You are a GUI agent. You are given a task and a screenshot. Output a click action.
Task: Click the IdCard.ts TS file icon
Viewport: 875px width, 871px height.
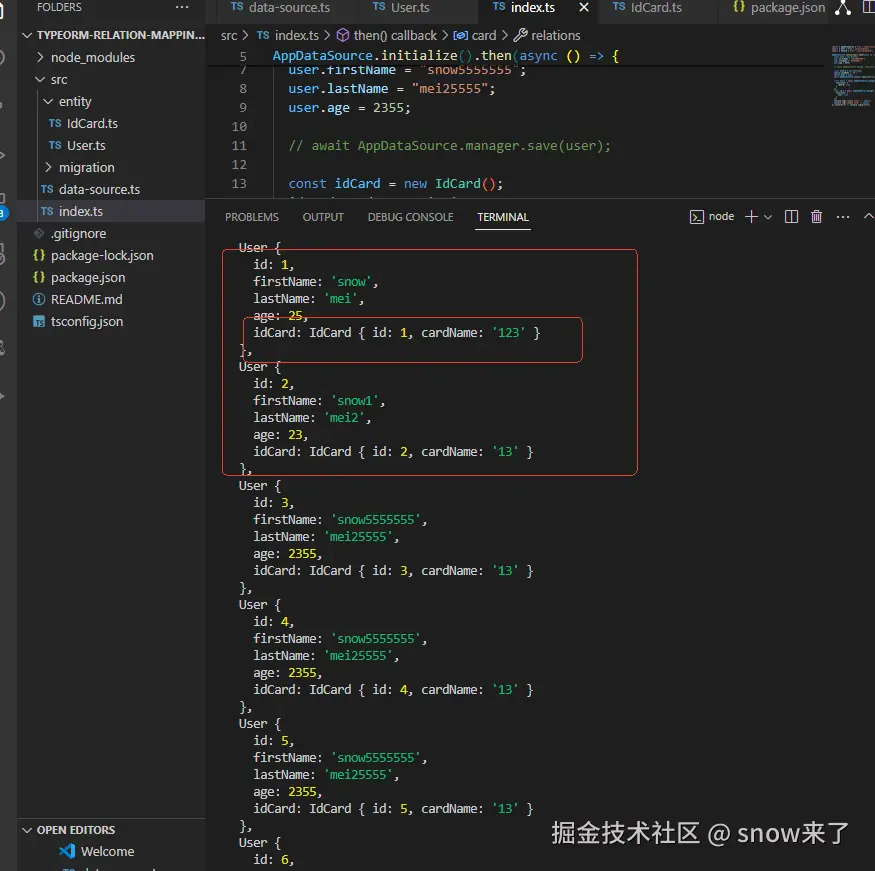pos(55,123)
